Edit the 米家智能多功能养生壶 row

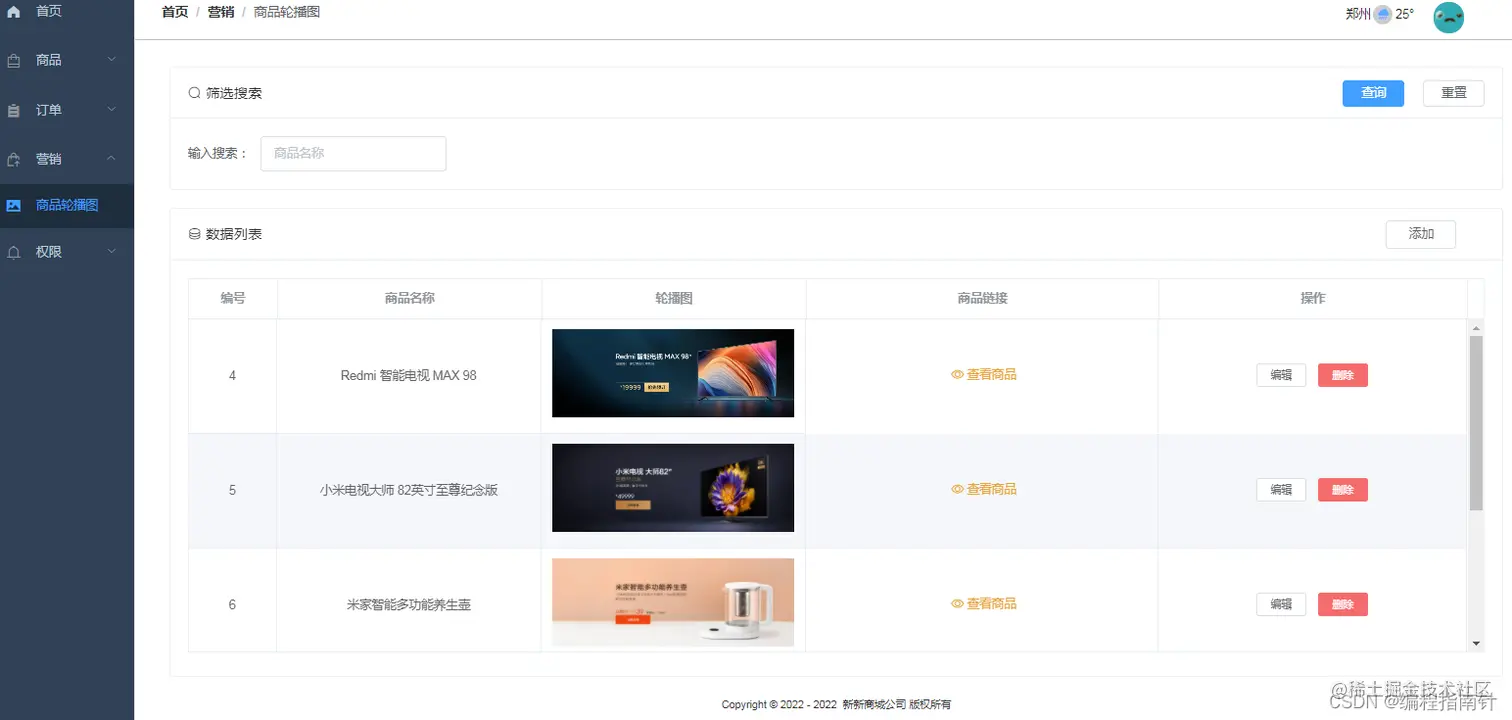click(1281, 604)
